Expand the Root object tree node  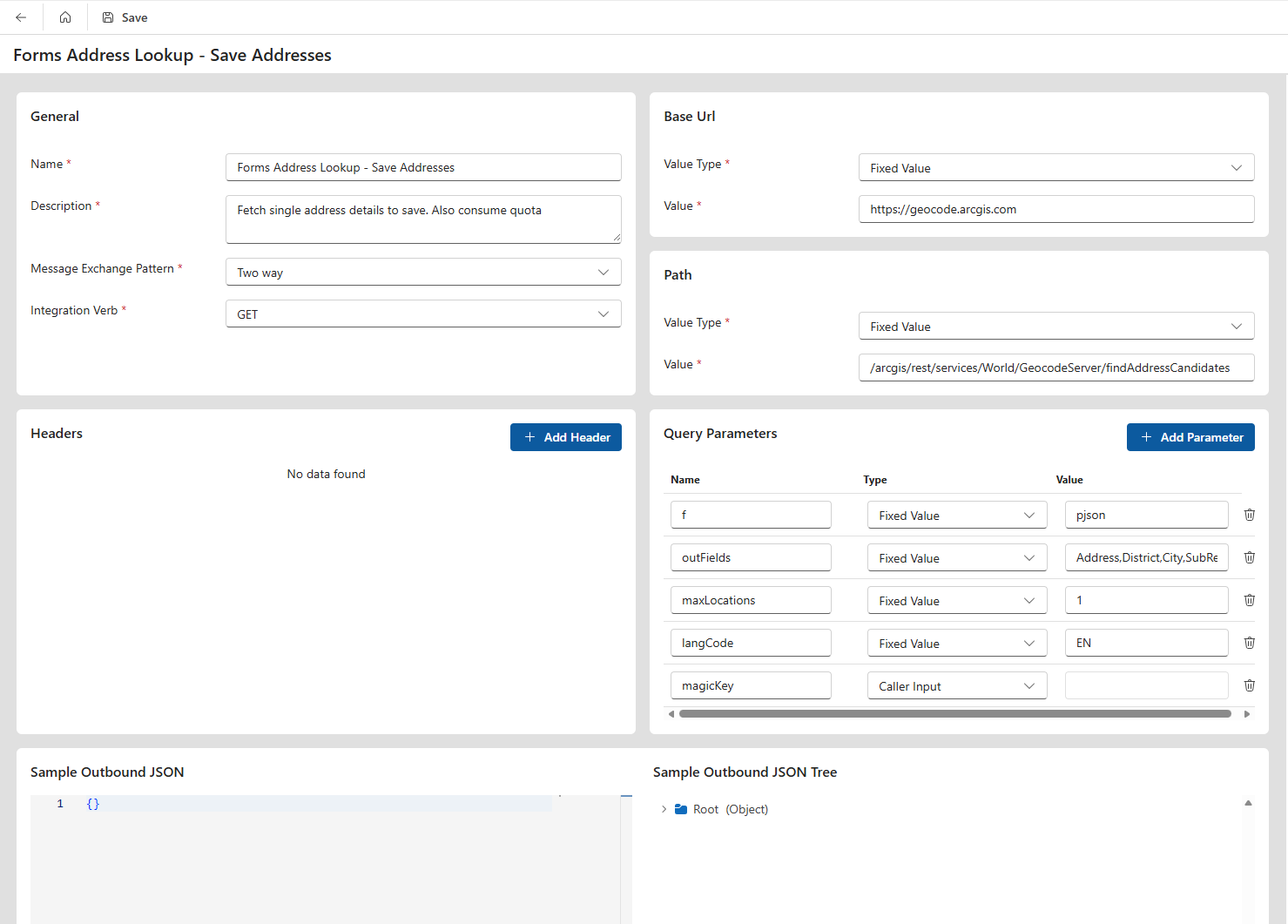pyautogui.click(x=664, y=809)
